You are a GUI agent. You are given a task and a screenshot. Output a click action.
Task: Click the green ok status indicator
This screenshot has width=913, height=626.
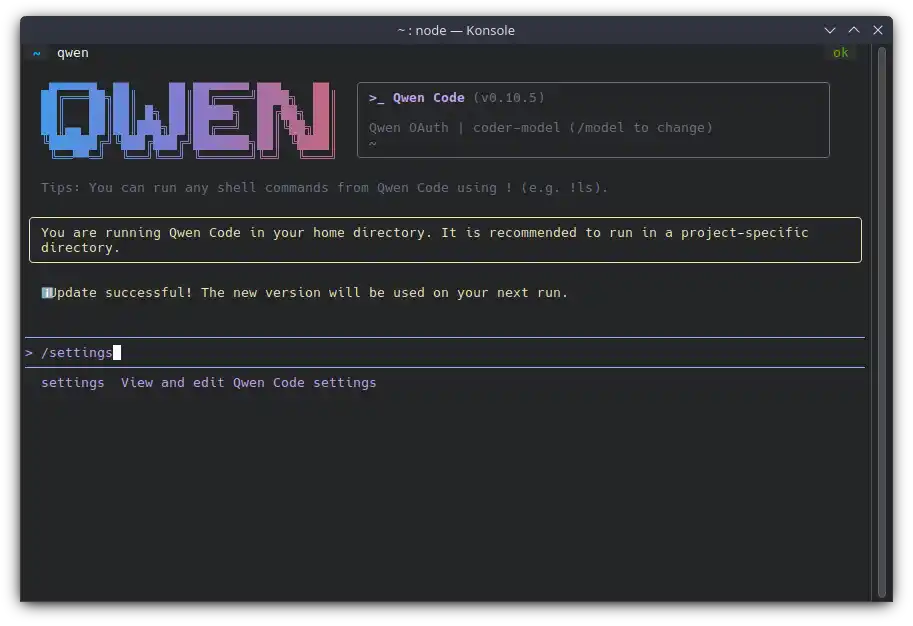pyautogui.click(x=840, y=53)
